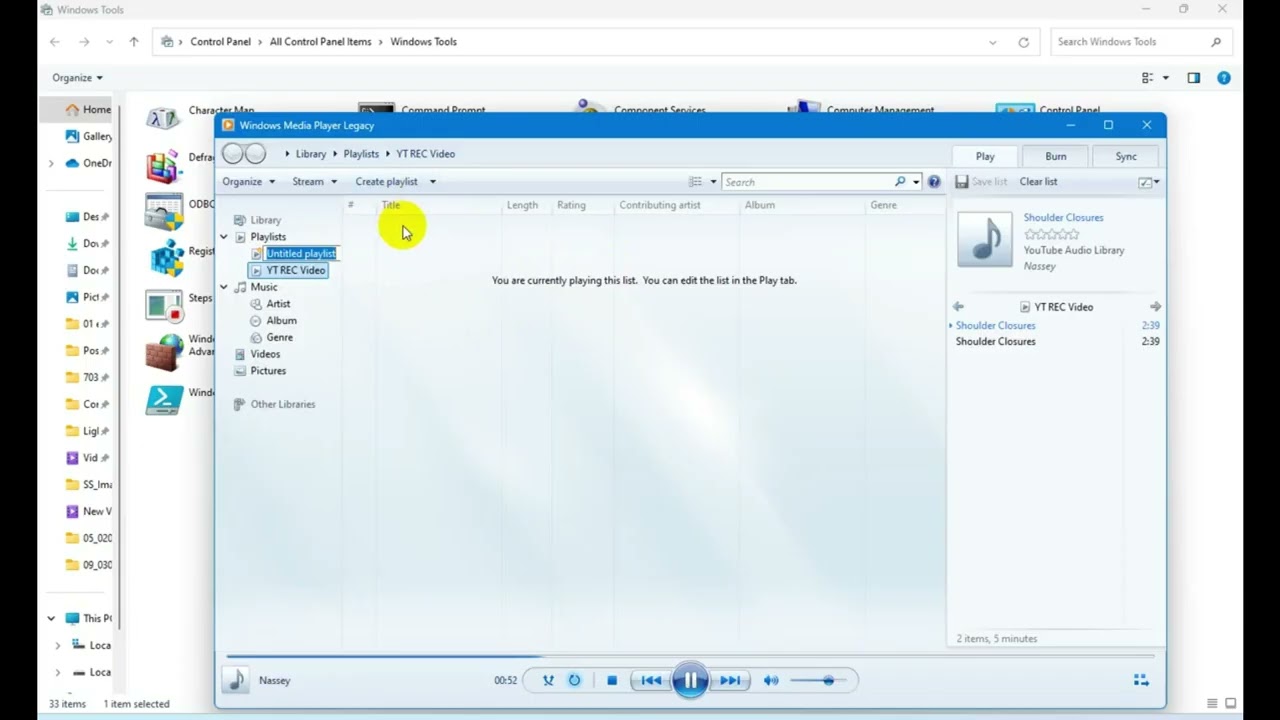Rate the track using the stars
The height and width of the screenshot is (720, 1280).
coord(1051,234)
